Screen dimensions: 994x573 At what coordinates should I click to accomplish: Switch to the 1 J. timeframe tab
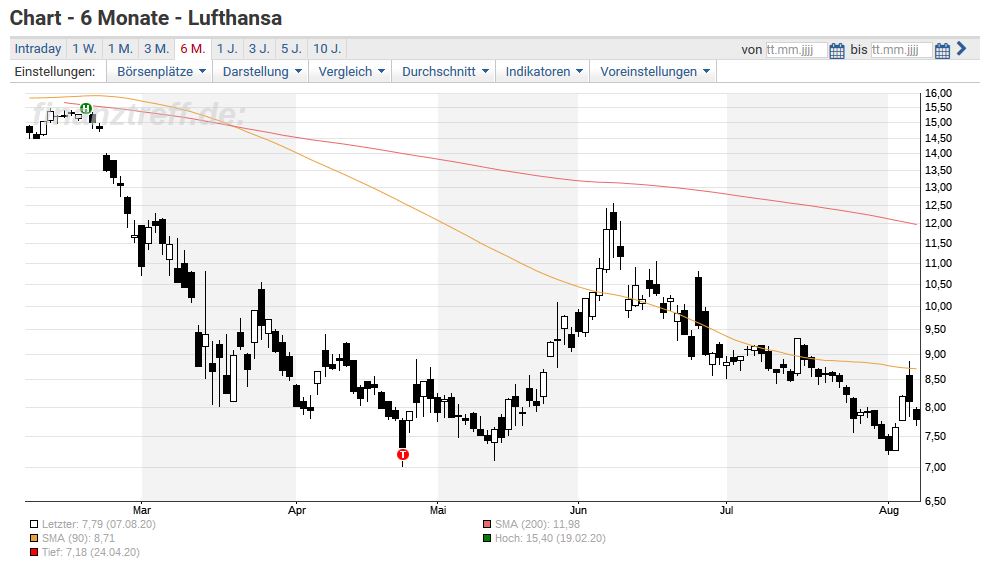pyautogui.click(x=227, y=49)
